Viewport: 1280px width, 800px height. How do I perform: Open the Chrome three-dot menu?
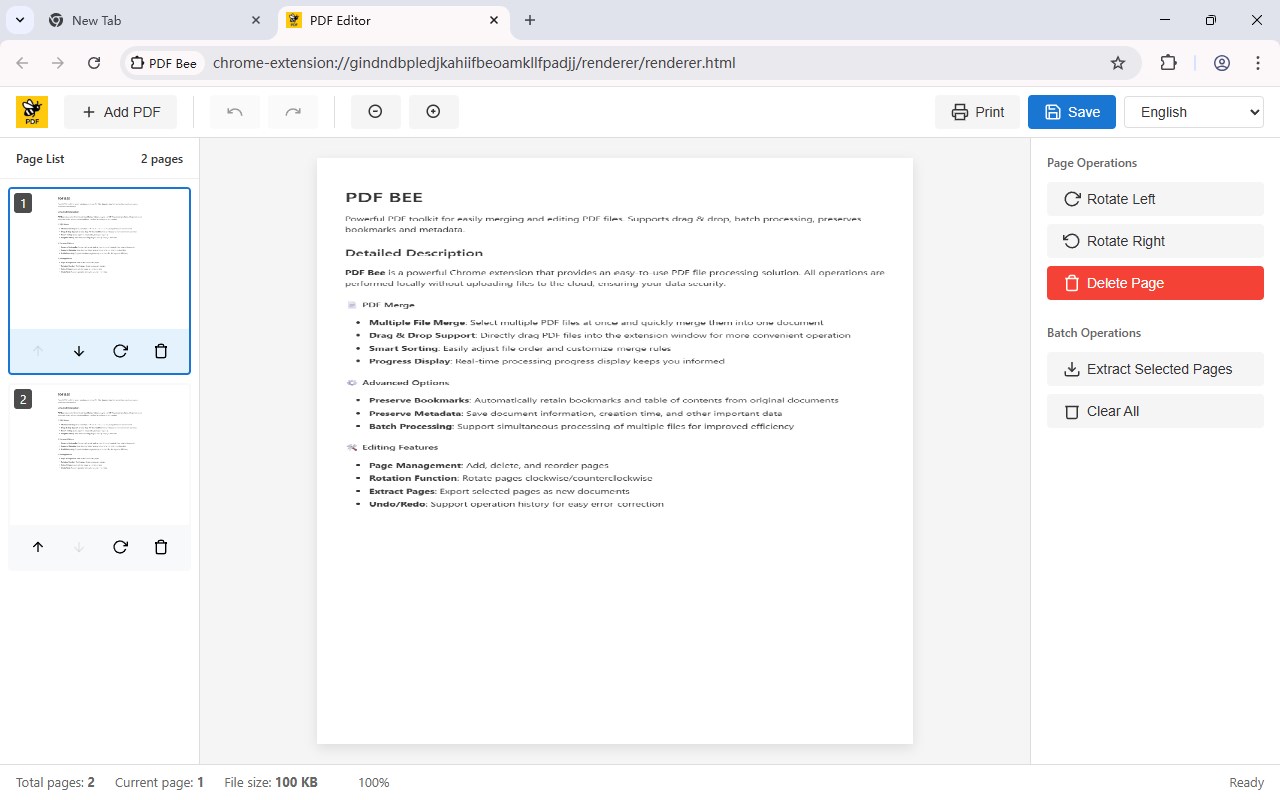click(1258, 63)
